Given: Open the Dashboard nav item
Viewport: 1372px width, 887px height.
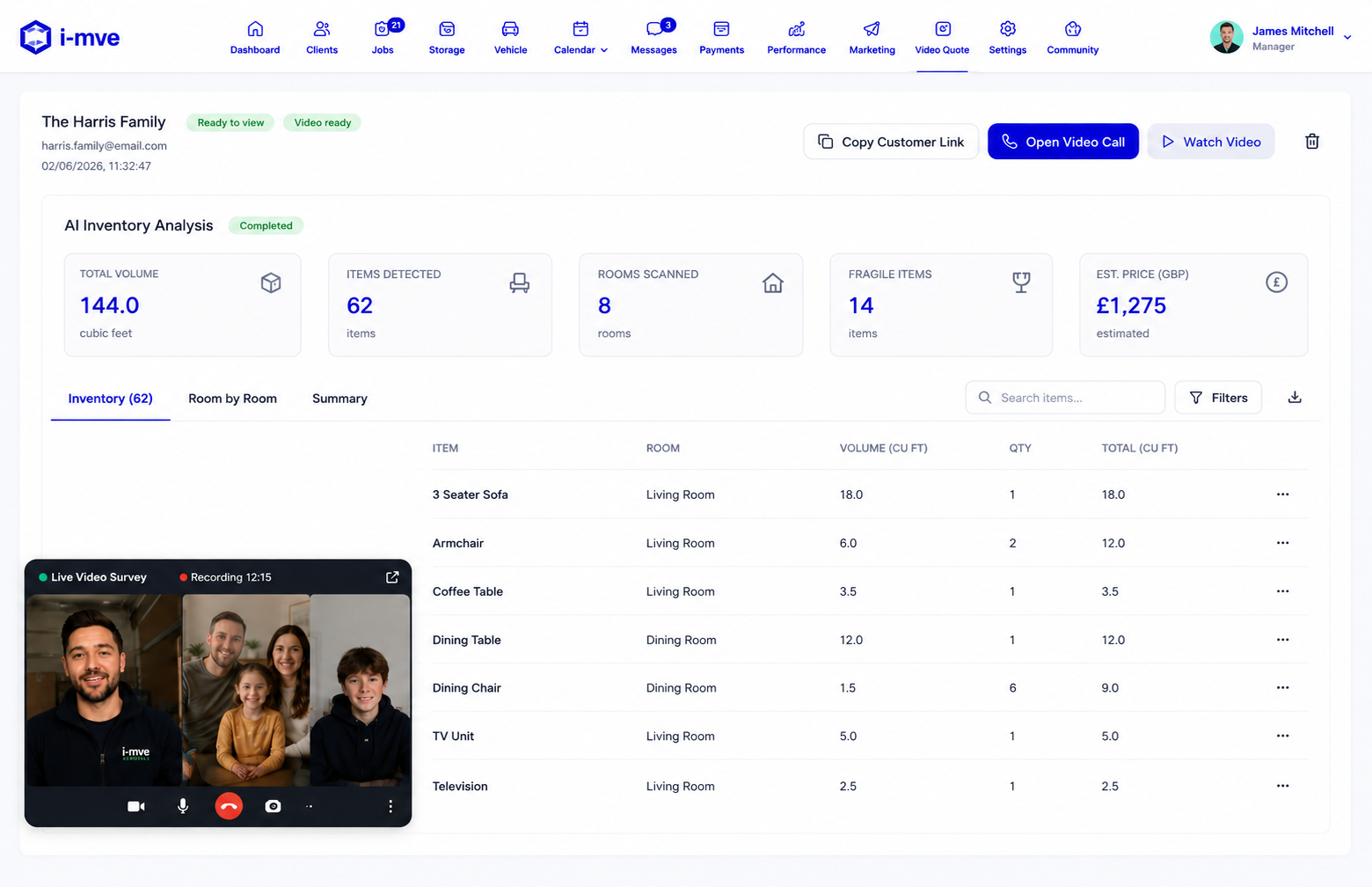Looking at the screenshot, I should click(x=255, y=38).
